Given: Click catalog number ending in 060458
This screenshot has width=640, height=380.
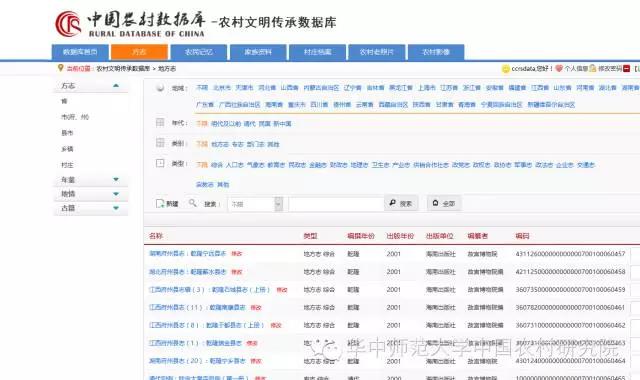Looking at the screenshot, I should point(570,271).
